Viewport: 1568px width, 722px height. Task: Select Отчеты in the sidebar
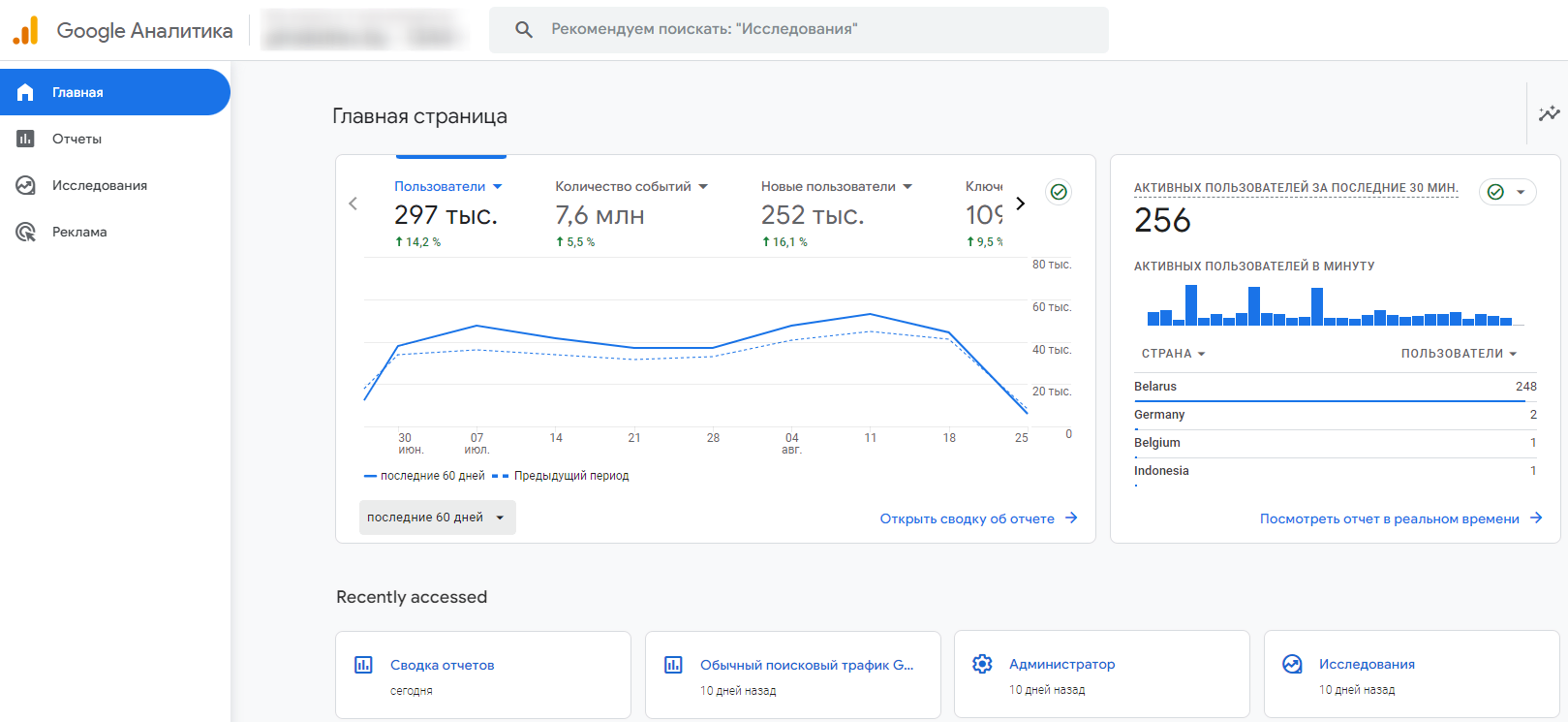coord(115,139)
